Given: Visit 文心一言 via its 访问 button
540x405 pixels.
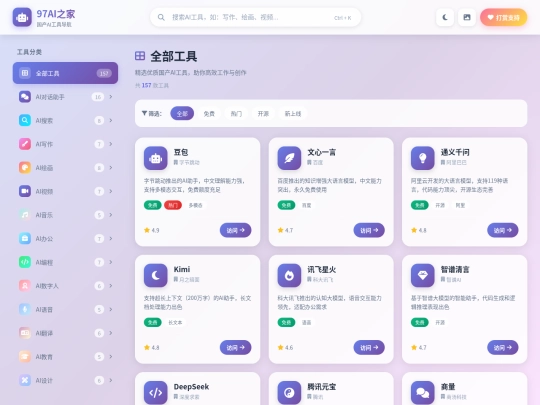Looking at the screenshot, I should pyautogui.click(x=369, y=230).
